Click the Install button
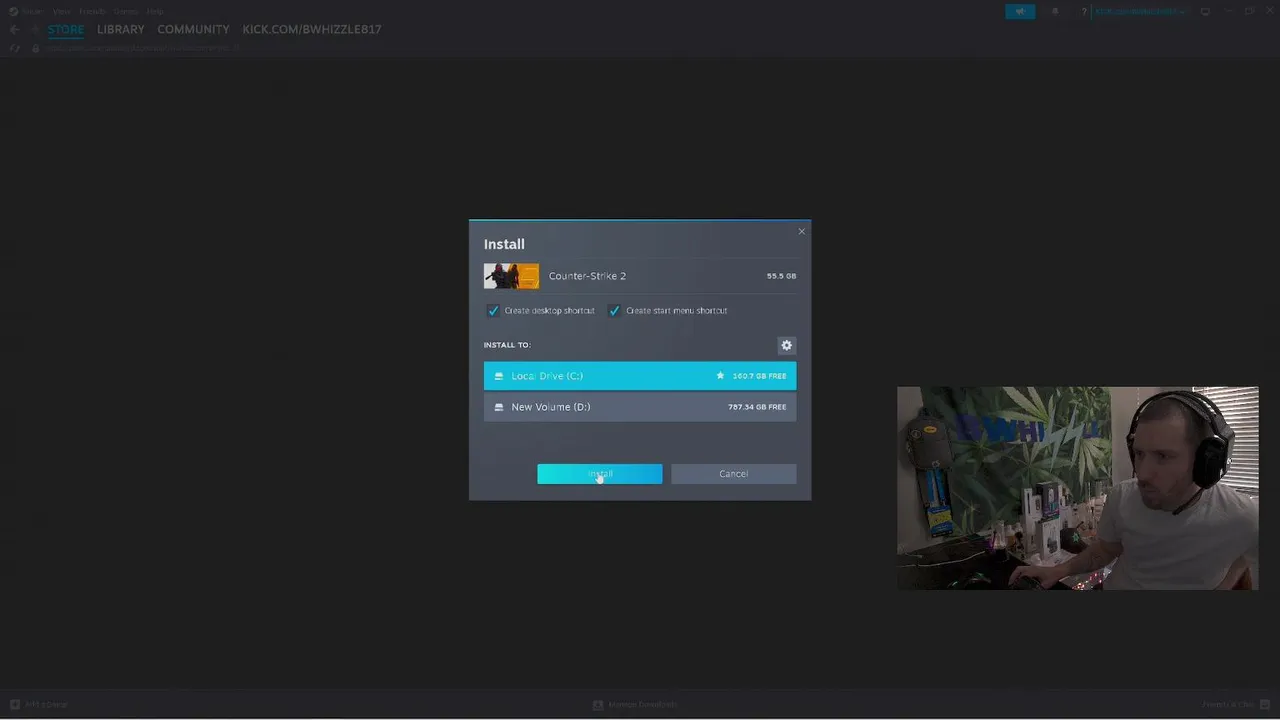This screenshot has width=1280, height=720. pyautogui.click(x=599, y=474)
